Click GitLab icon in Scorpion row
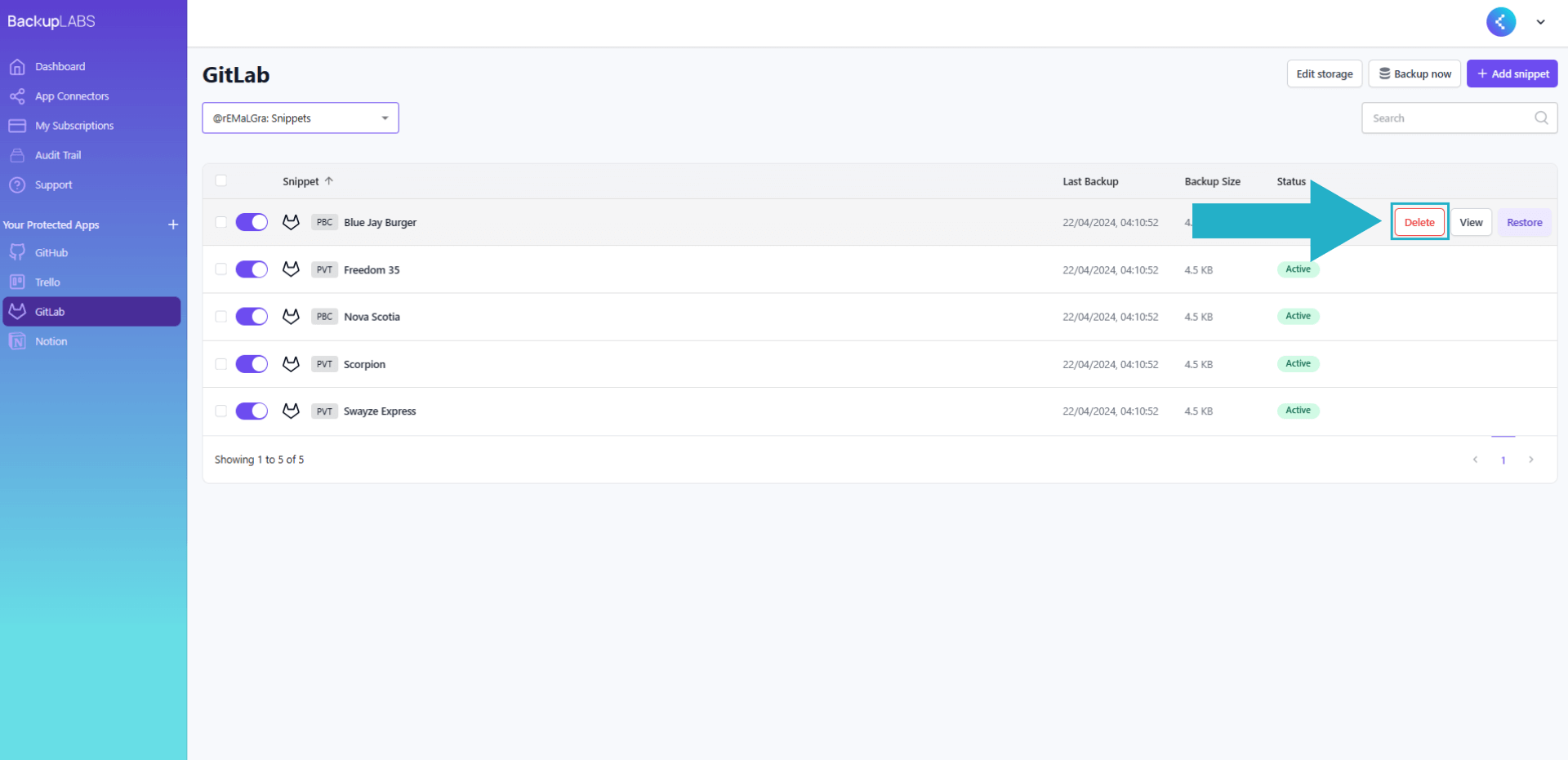1568x760 pixels. pos(291,363)
